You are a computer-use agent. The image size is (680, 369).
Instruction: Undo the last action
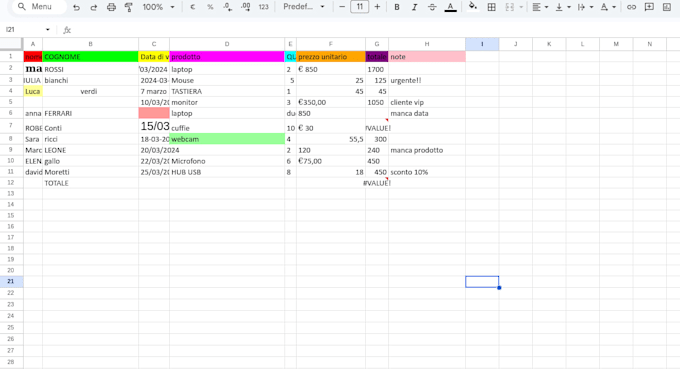point(76,7)
